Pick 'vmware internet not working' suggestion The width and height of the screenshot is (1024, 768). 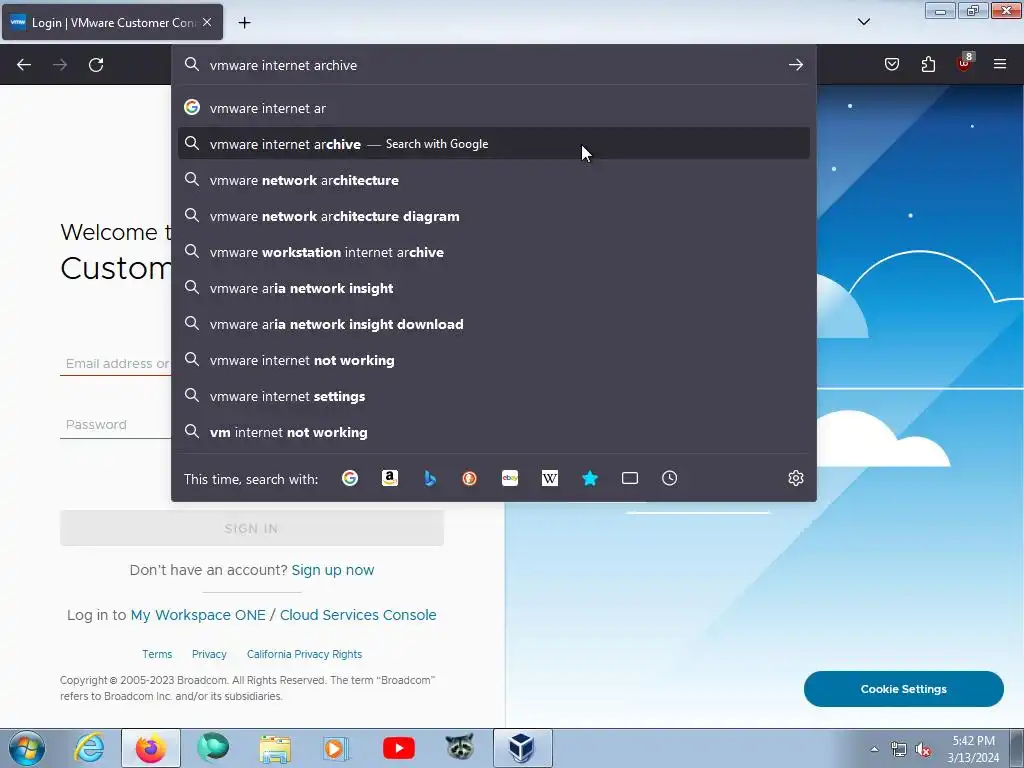pyautogui.click(x=494, y=360)
